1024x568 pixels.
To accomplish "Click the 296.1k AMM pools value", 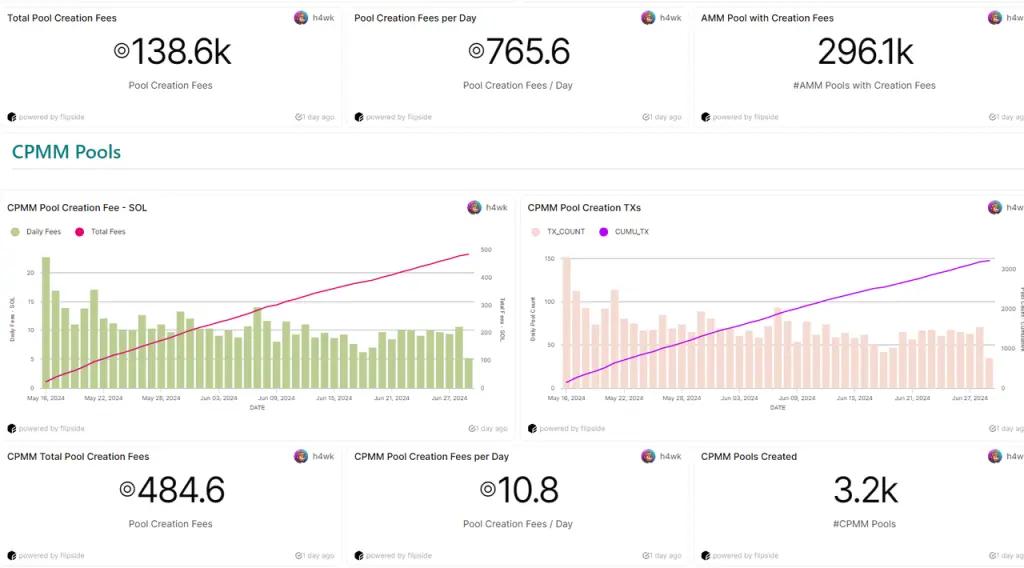I will 865,52.
